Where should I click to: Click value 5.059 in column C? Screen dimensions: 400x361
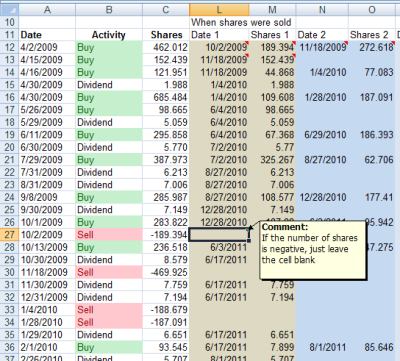[x=166, y=122]
